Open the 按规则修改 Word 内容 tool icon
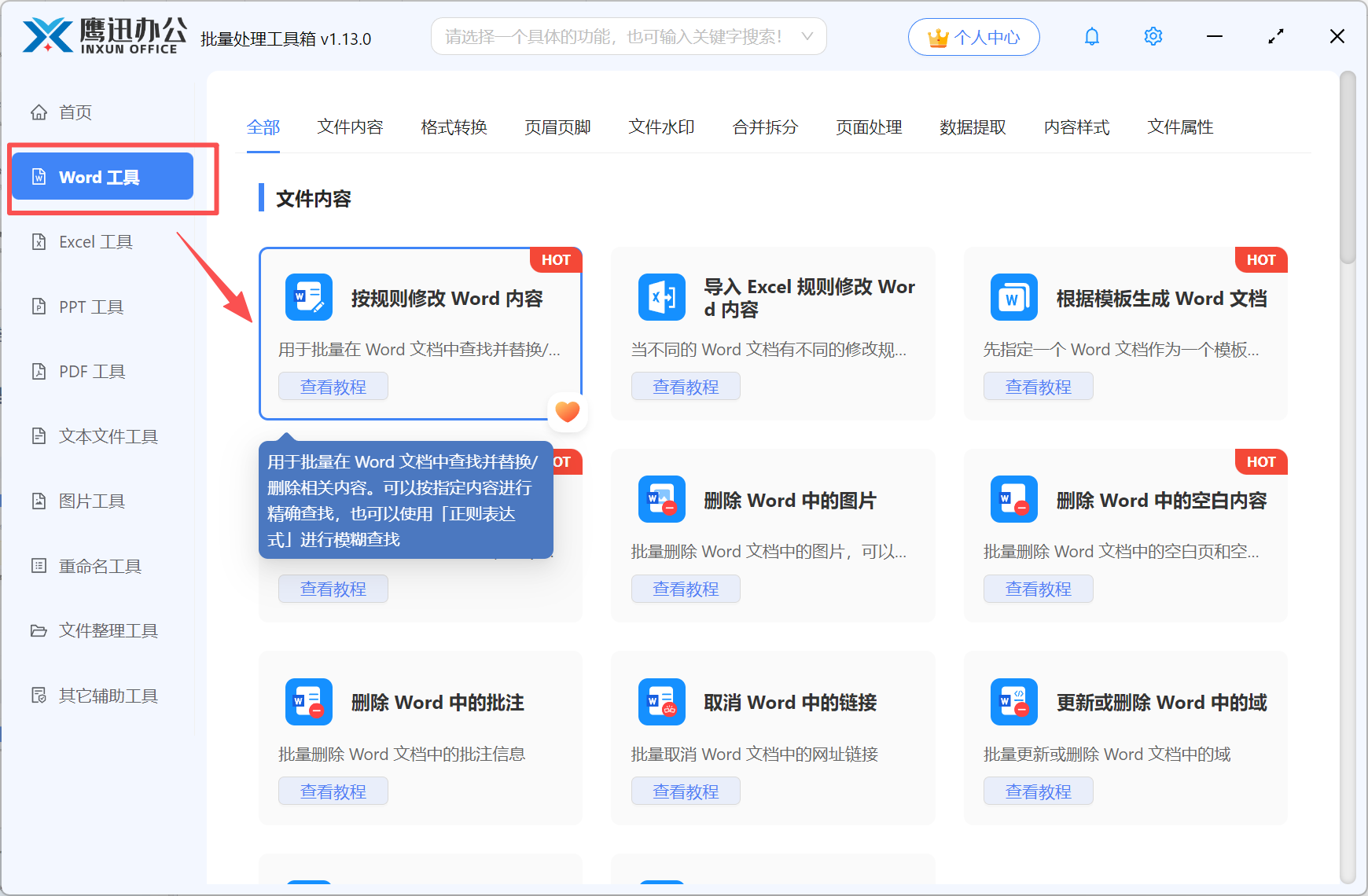1368x896 pixels. click(309, 297)
